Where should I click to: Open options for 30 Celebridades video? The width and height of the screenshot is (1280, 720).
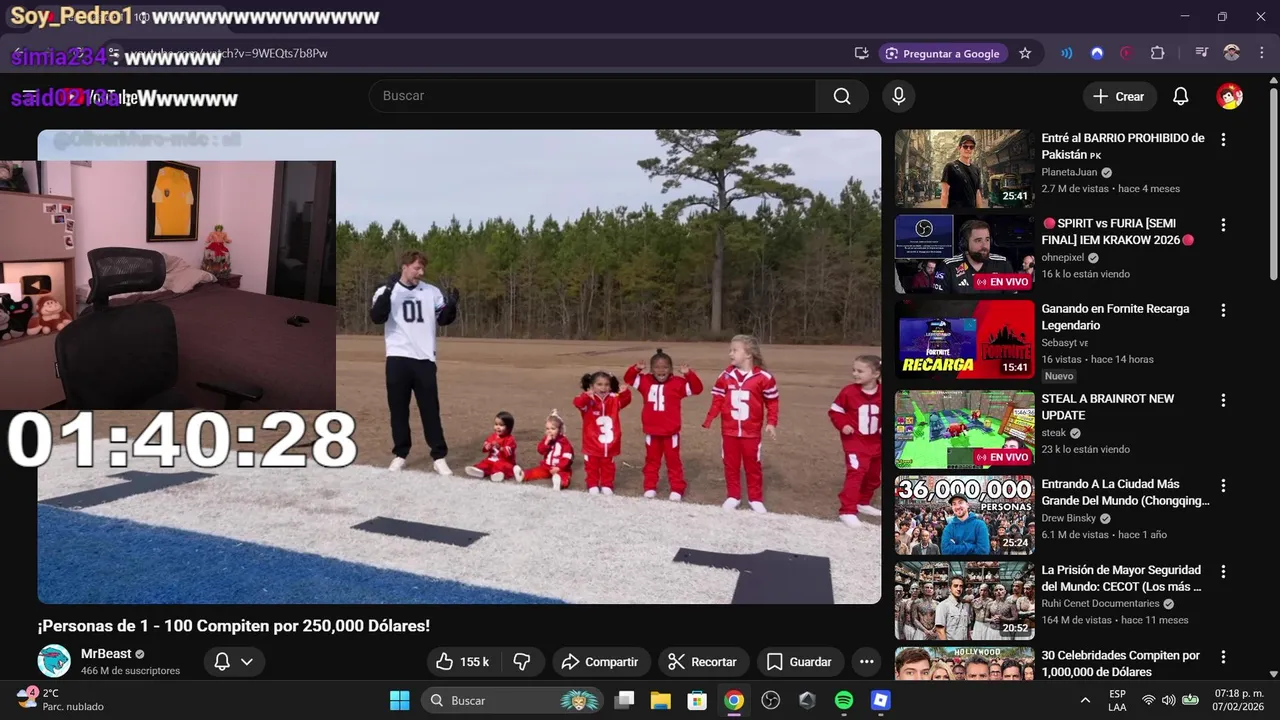[1223, 657]
